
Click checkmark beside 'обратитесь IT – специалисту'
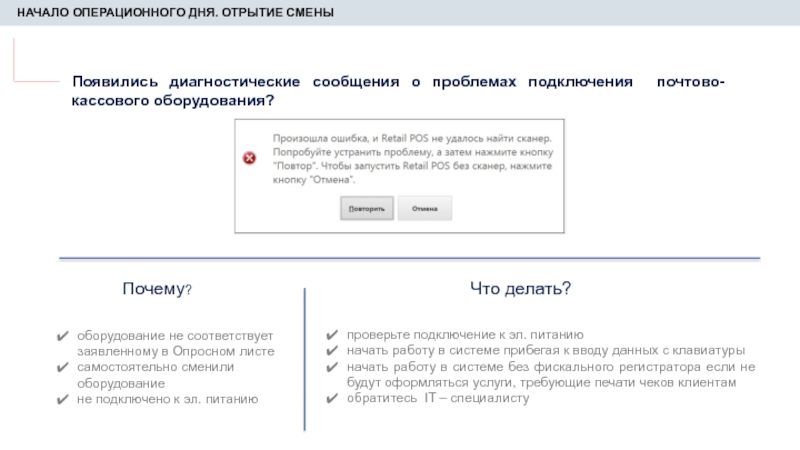click(332, 398)
